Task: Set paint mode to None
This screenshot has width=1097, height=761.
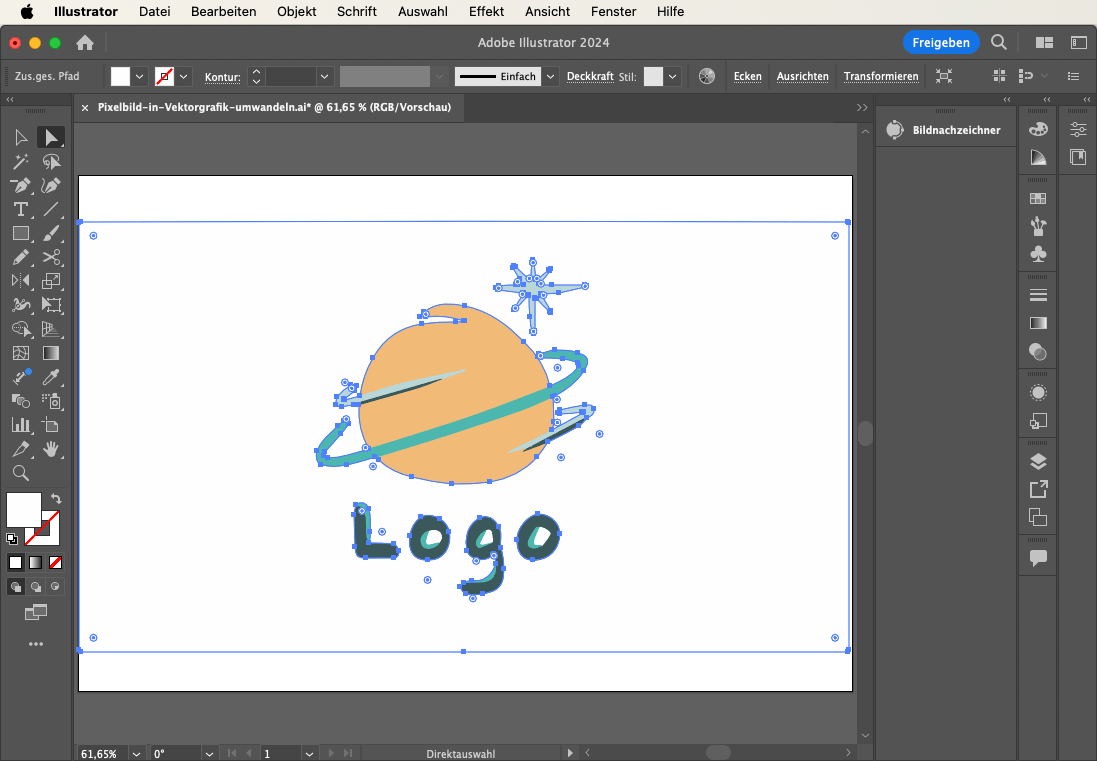Action: pos(56,562)
